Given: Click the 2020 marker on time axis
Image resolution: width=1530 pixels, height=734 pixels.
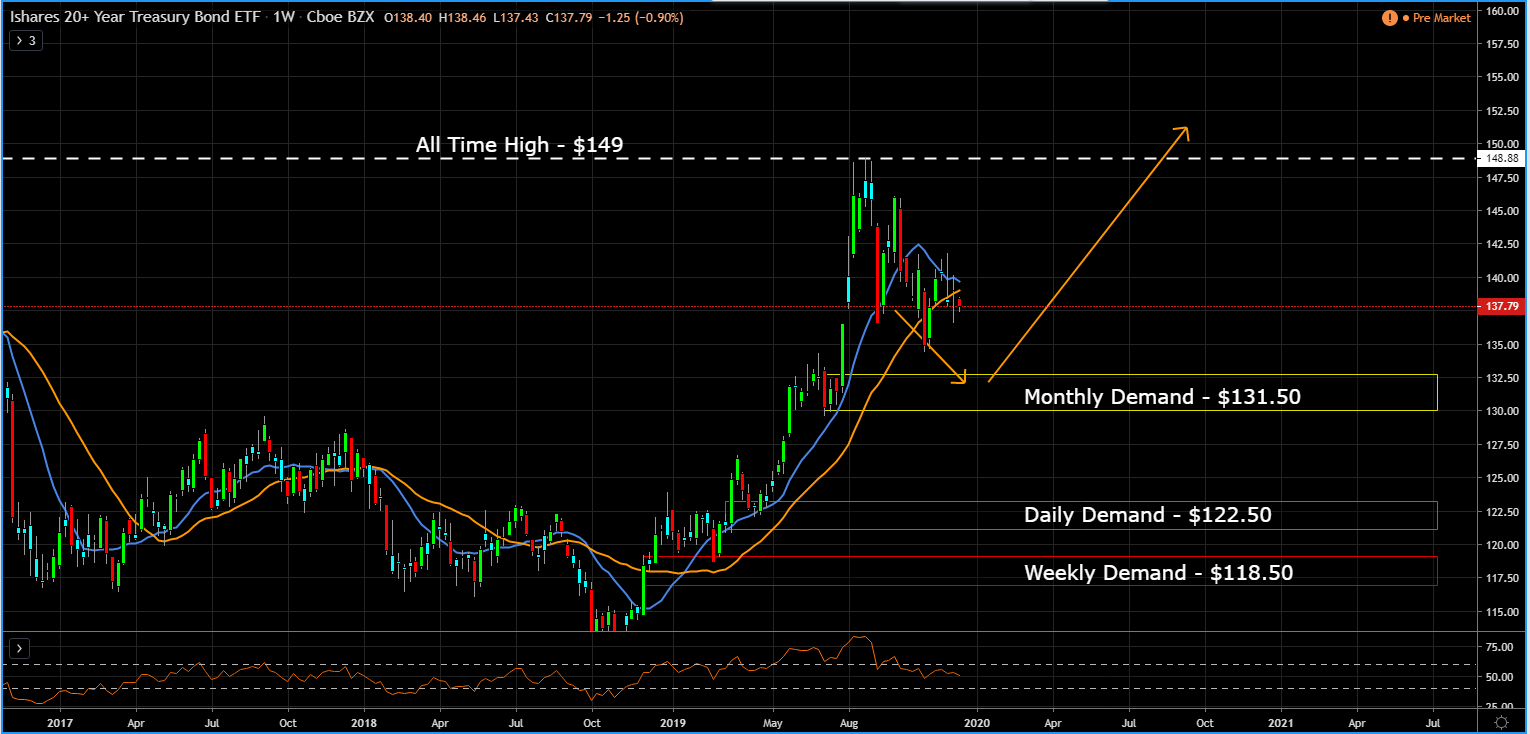Looking at the screenshot, I should pyautogui.click(x=976, y=720).
